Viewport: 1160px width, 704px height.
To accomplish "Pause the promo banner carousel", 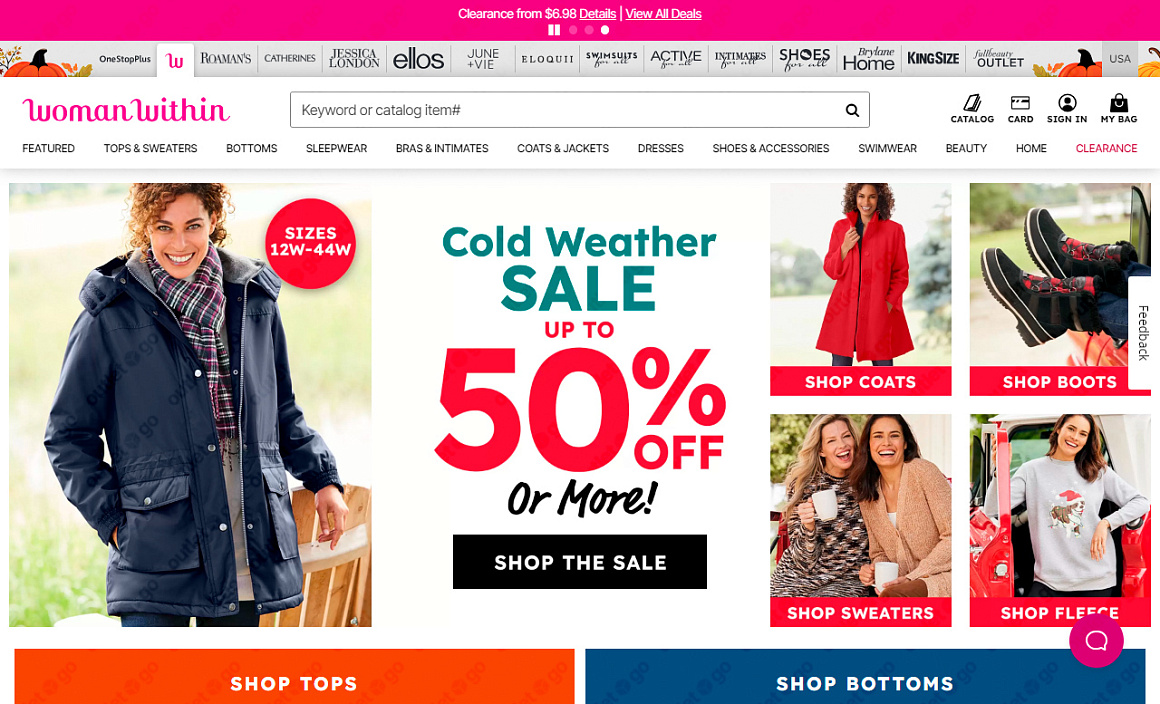I will (554, 30).
